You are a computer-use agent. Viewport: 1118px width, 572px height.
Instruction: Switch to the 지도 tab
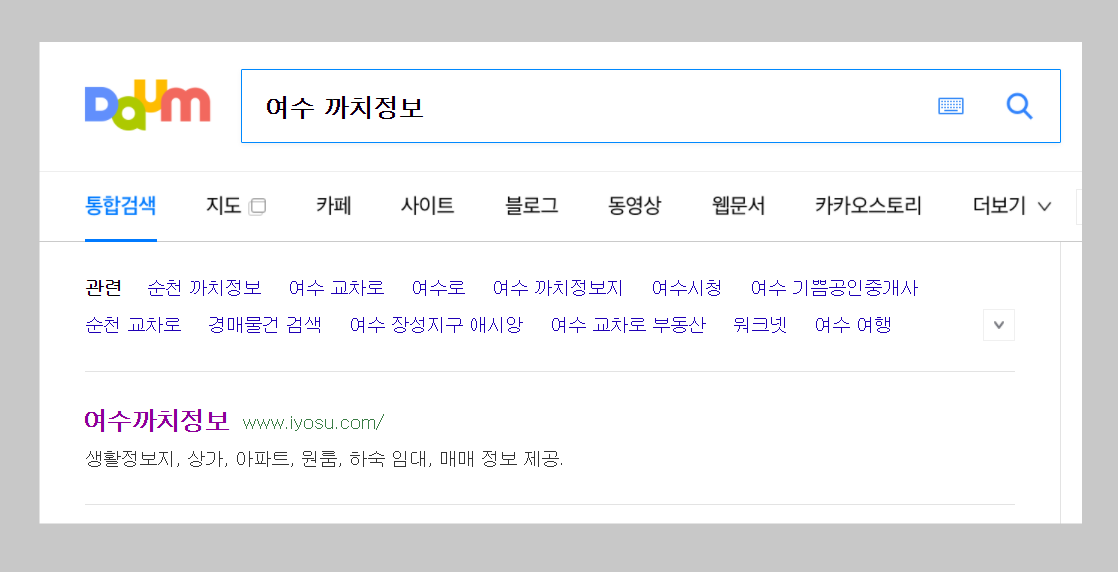[223, 206]
